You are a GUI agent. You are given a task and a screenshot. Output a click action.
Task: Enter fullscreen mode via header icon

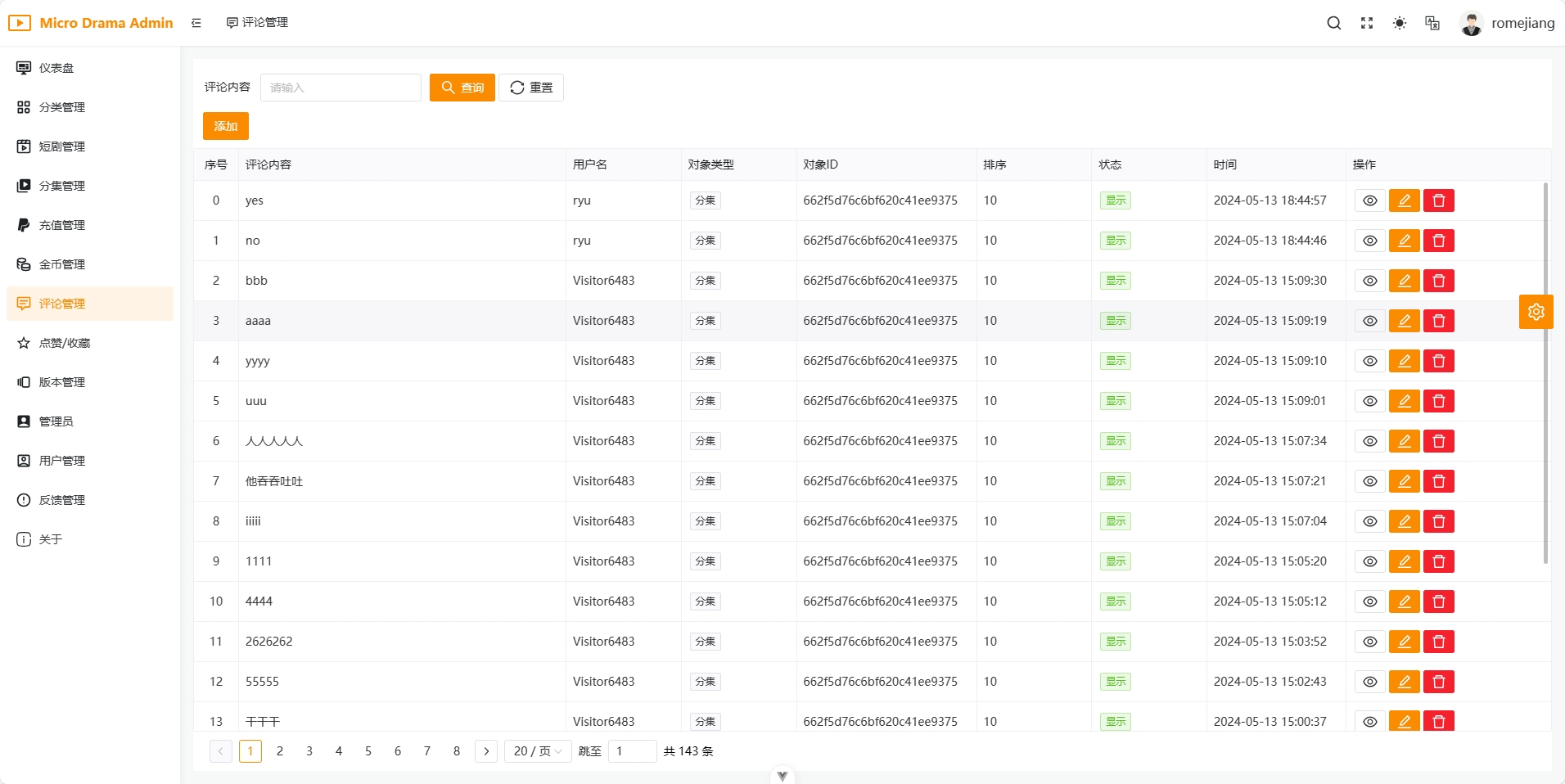click(x=1366, y=23)
